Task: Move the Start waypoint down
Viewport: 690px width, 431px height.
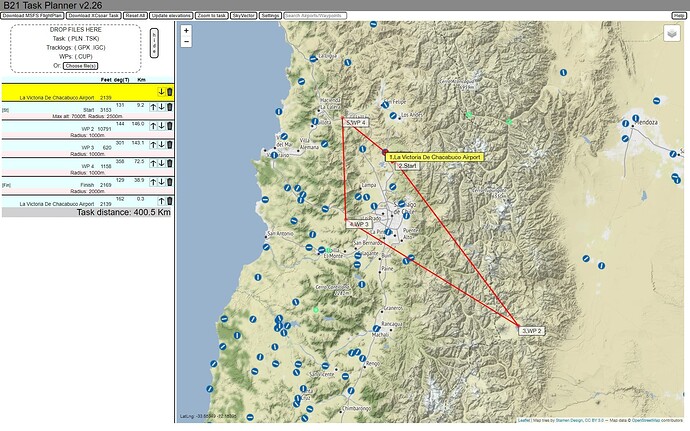Action: pyautogui.click(x=161, y=107)
